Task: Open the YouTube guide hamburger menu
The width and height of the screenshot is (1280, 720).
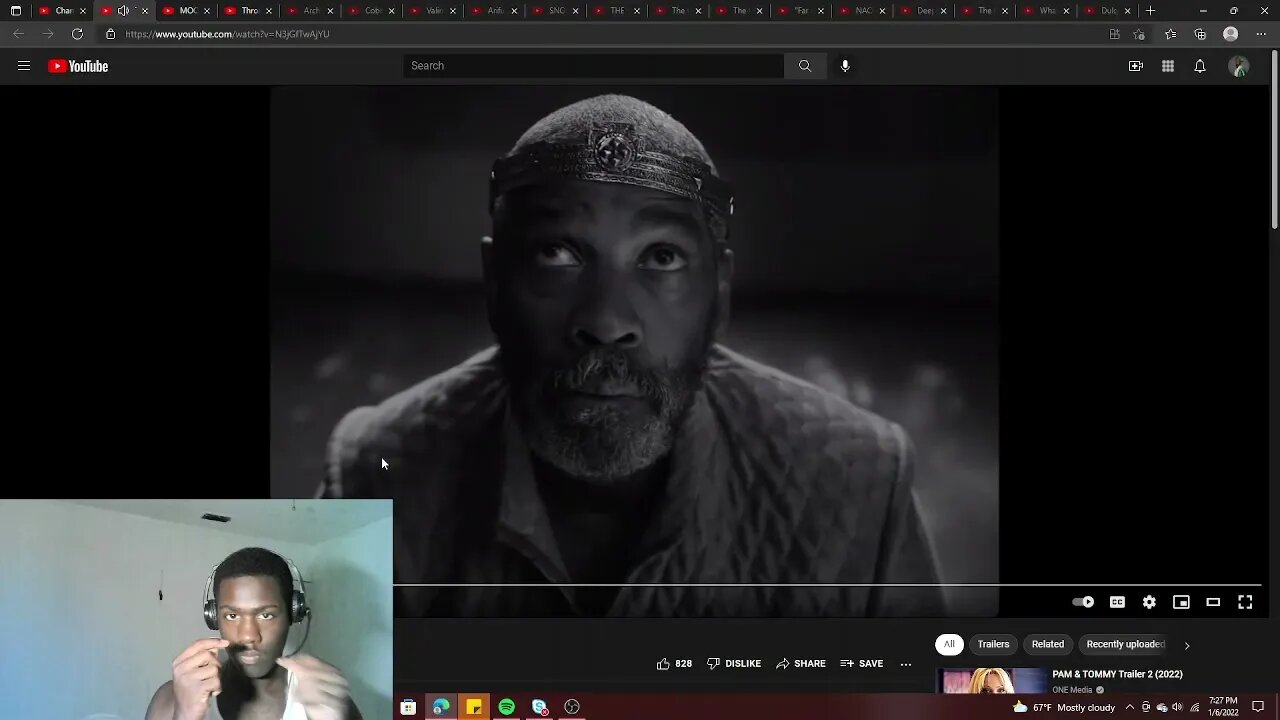Action: click(24, 66)
